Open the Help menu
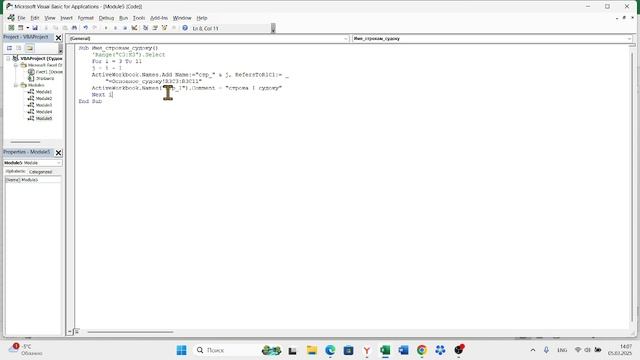 click(x=202, y=18)
